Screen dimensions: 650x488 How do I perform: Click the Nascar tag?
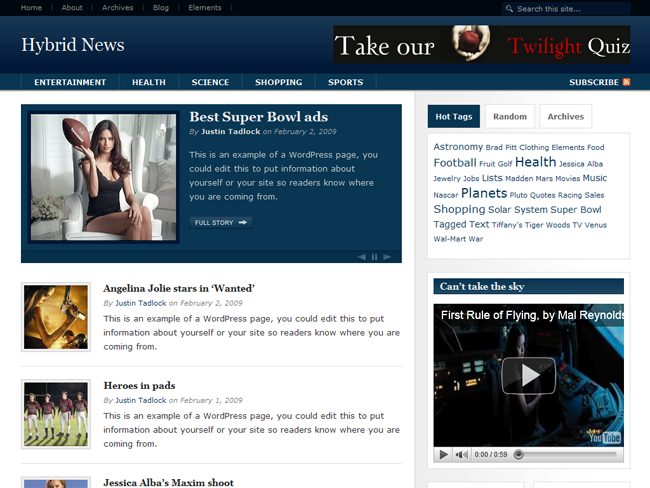click(446, 195)
